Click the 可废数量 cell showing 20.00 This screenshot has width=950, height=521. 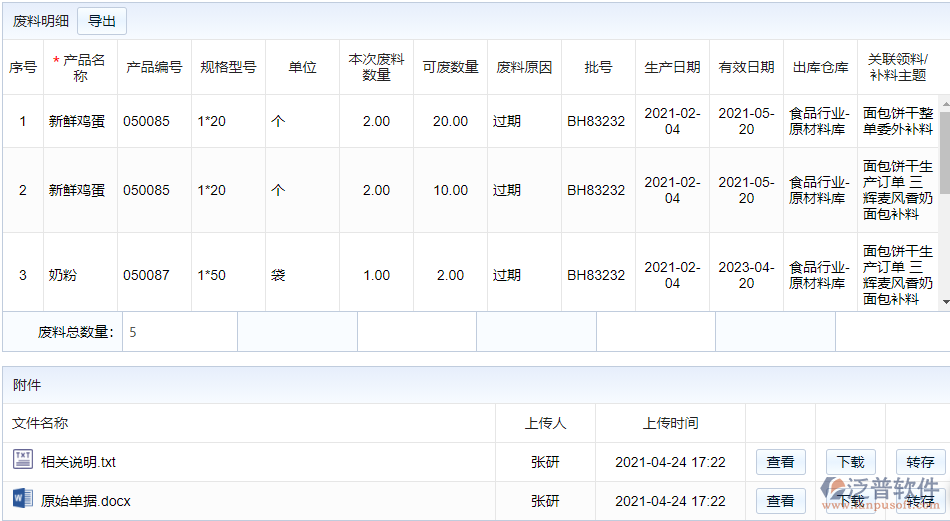pos(450,121)
